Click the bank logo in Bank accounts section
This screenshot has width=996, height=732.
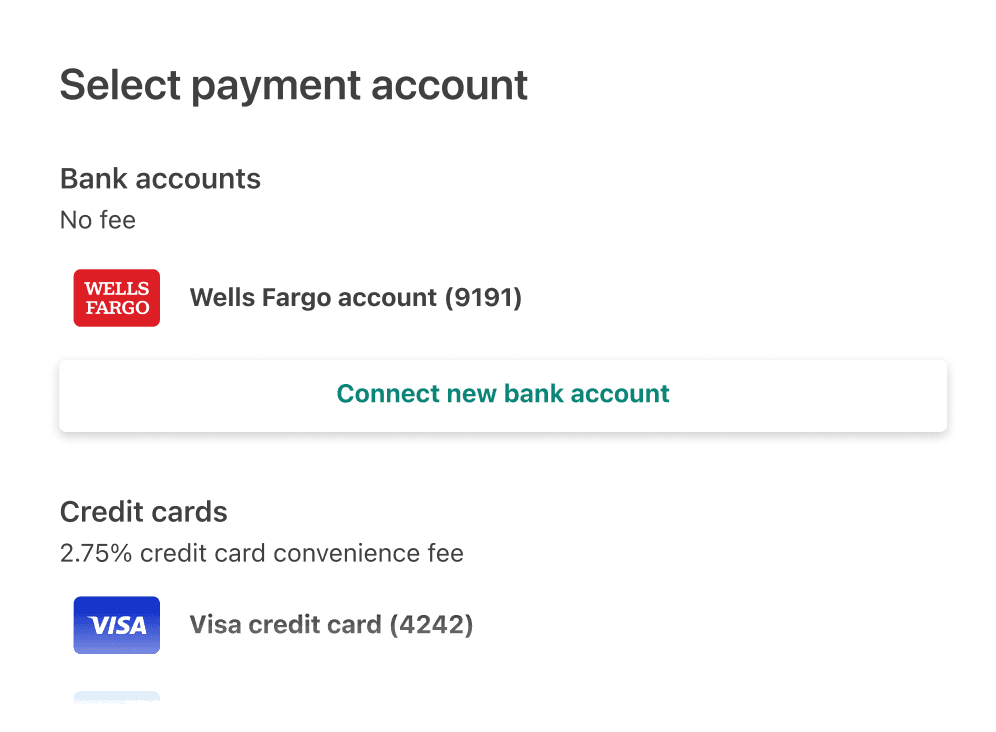116,297
